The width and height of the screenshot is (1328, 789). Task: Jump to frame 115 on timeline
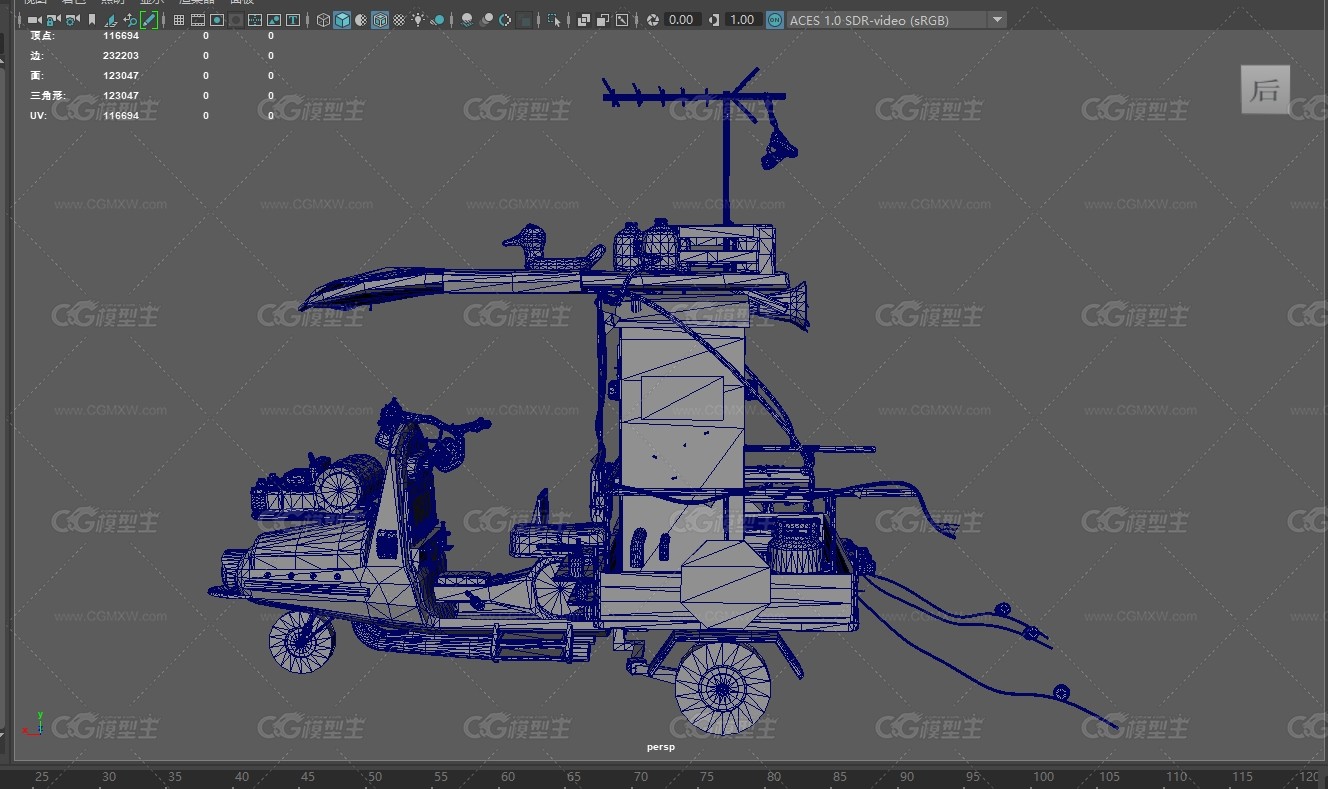pyautogui.click(x=1243, y=777)
